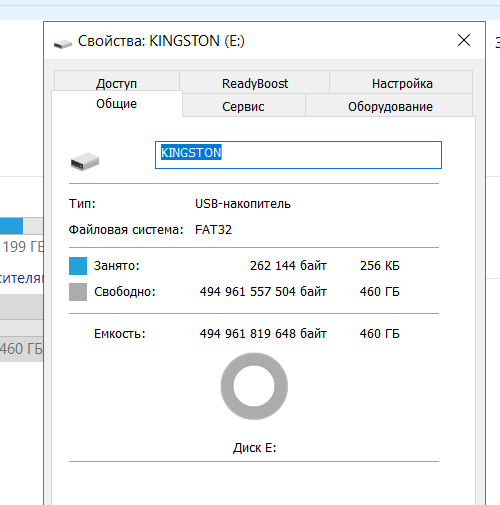Click the 256 КБ used size

pyautogui.click(x=380, y=266)
